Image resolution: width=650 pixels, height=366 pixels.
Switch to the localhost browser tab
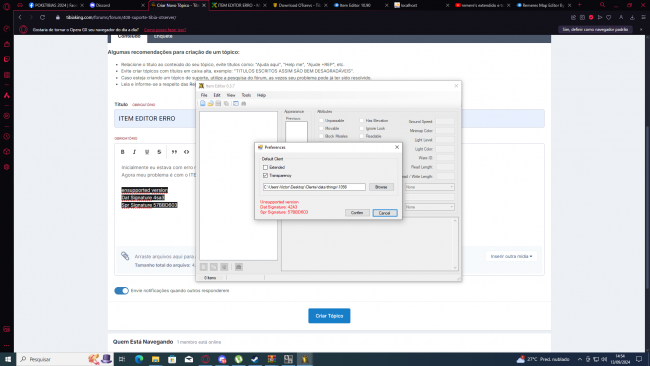(421, 5)
